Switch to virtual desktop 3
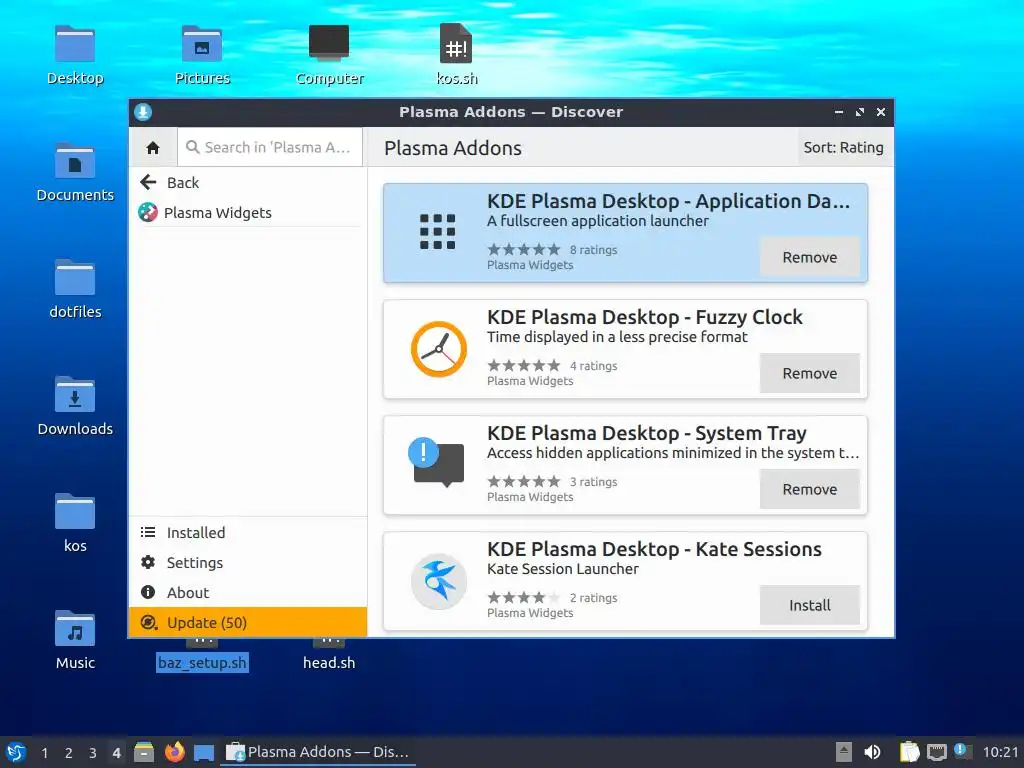Screen dimensions: 1024x768 (x=93, y=753)
